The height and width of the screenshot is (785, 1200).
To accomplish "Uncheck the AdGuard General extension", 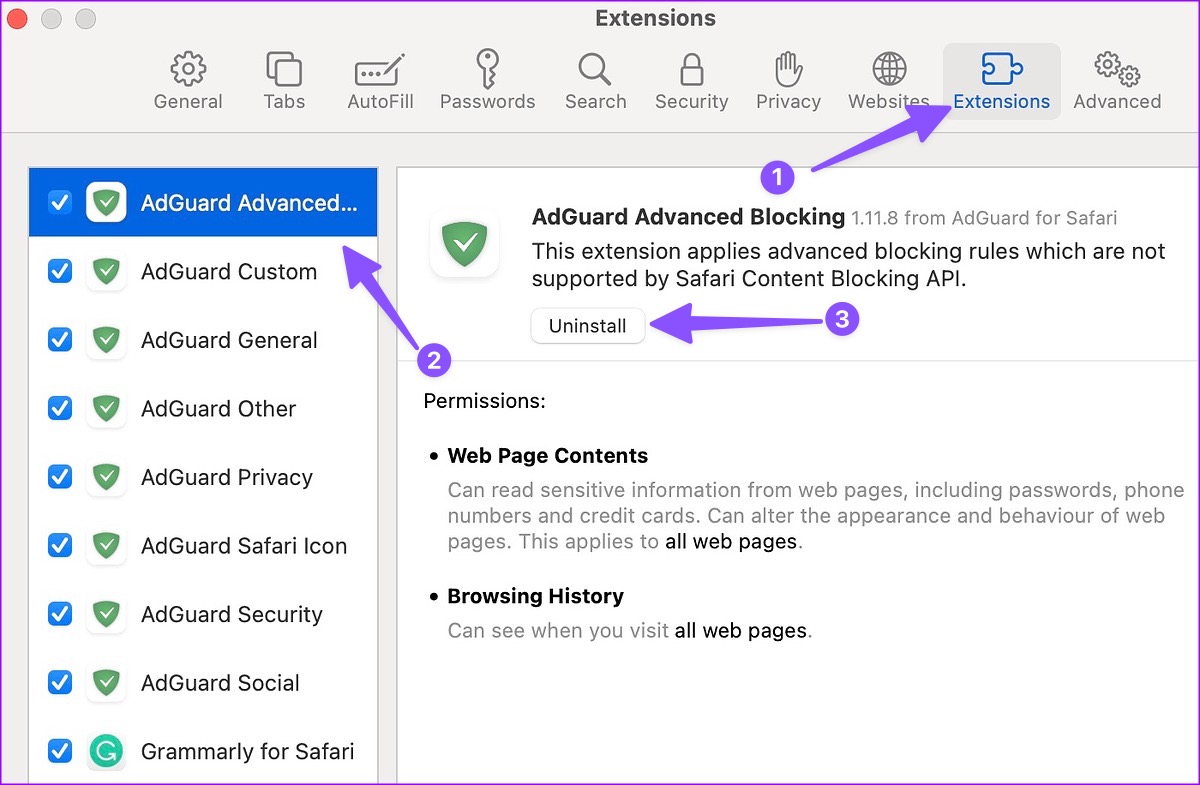I will pos(60,340).
